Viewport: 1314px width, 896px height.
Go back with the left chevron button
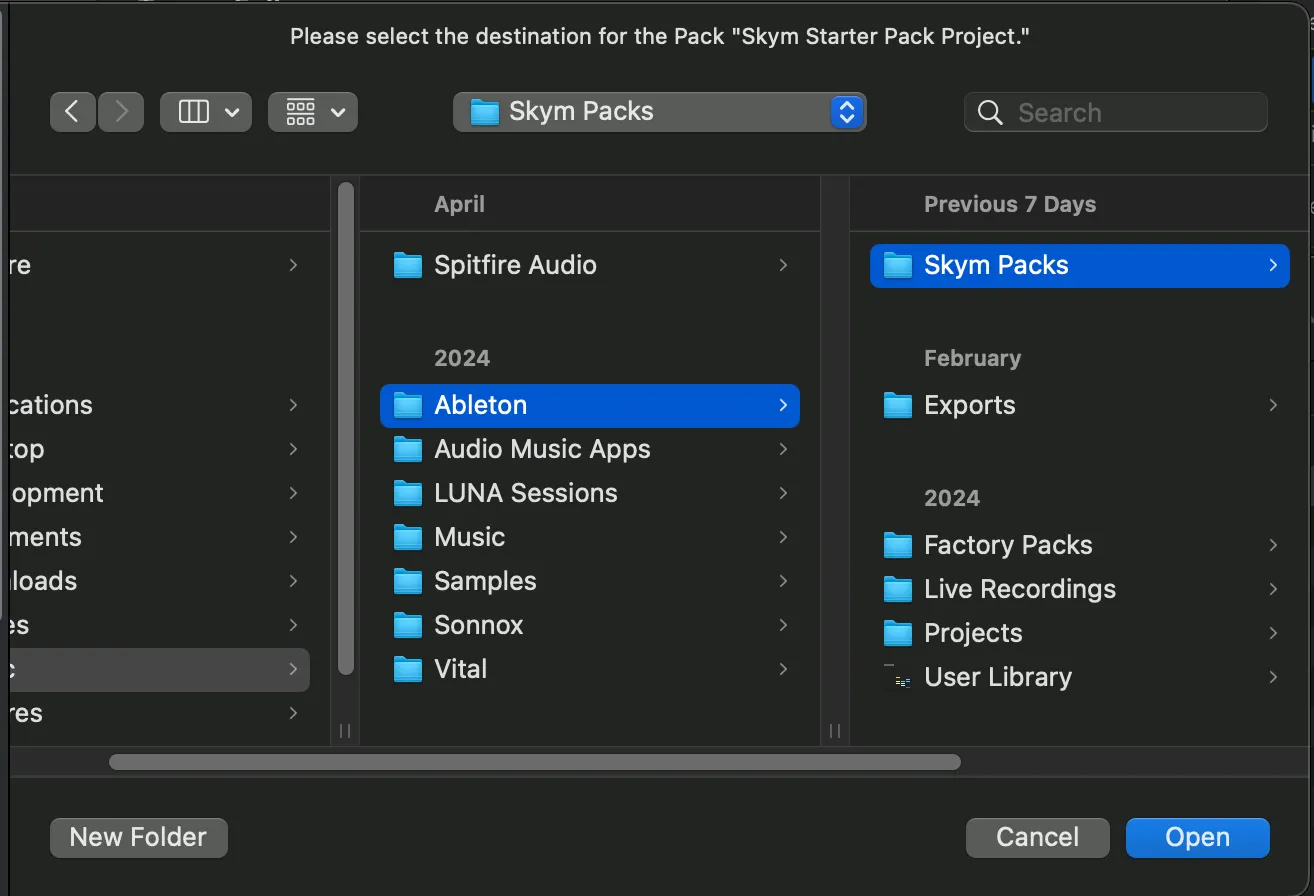point(73,112)
